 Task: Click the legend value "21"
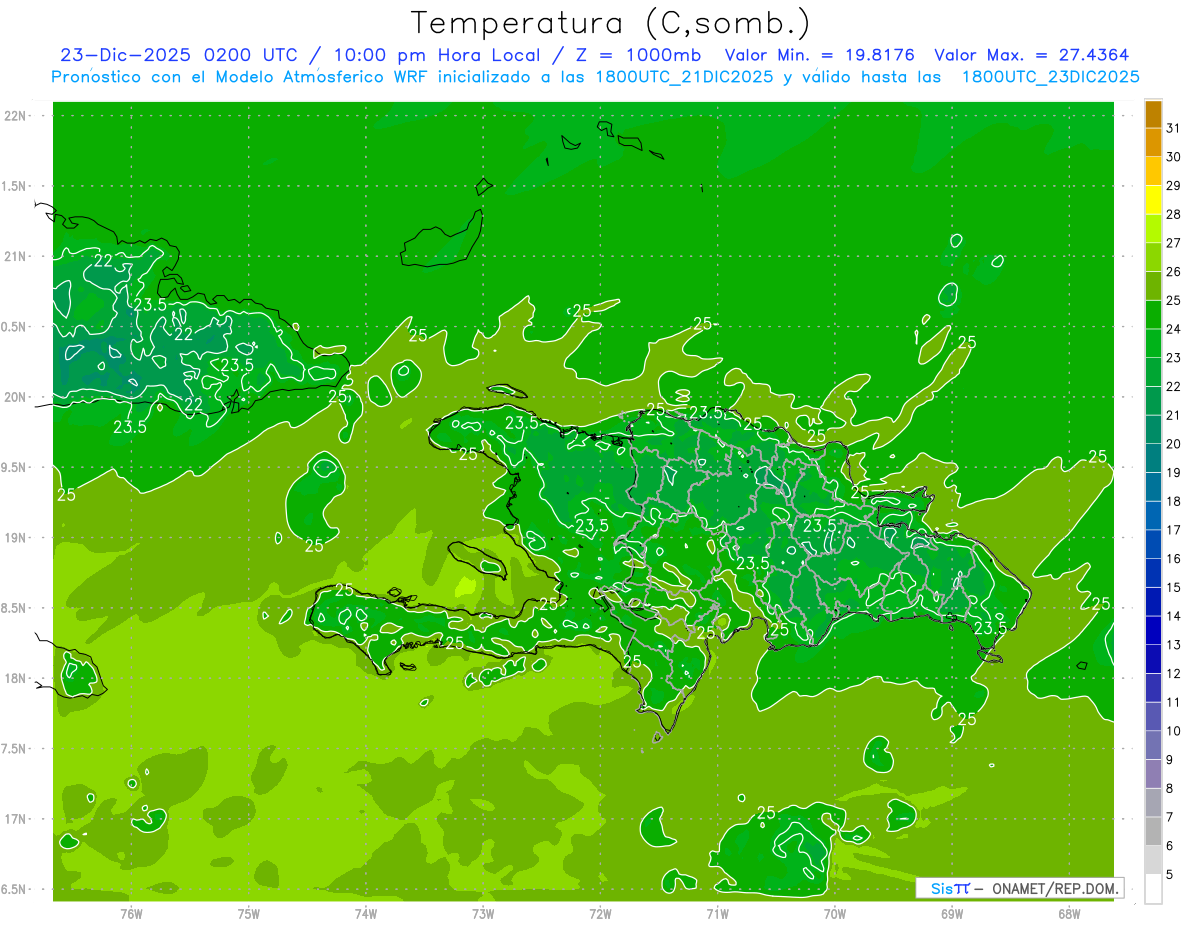tap(1174, 415)
